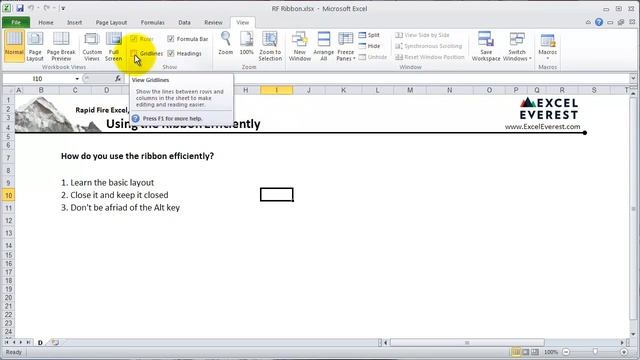Switch to Page Layout status bar icon
Image resolution: width=640 pixels, height=360 pixels.
pyautogui.click(x=526, y=352)
